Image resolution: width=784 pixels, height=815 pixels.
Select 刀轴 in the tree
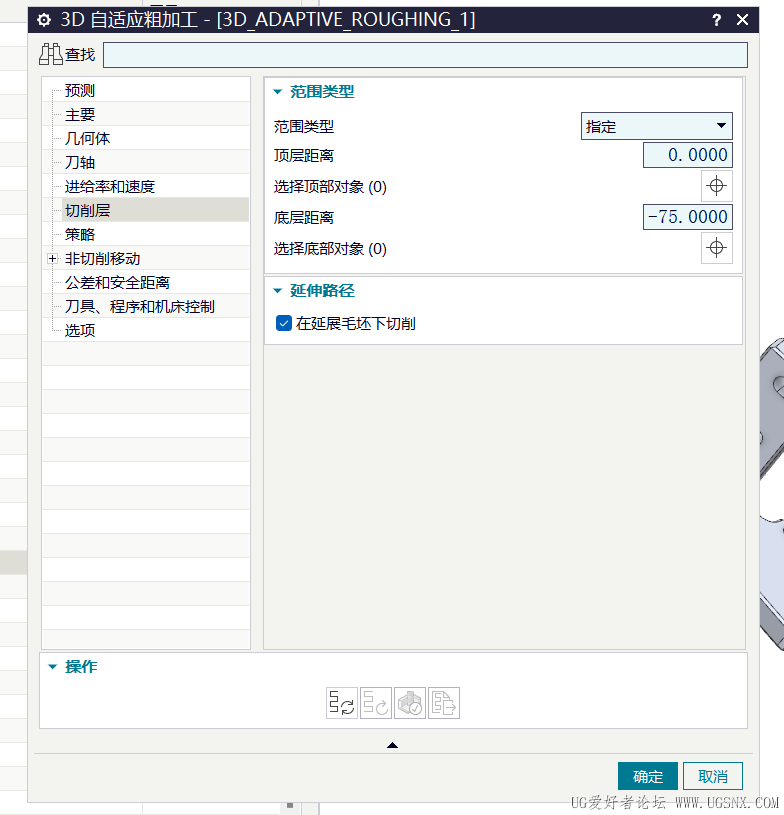(80, 162)
